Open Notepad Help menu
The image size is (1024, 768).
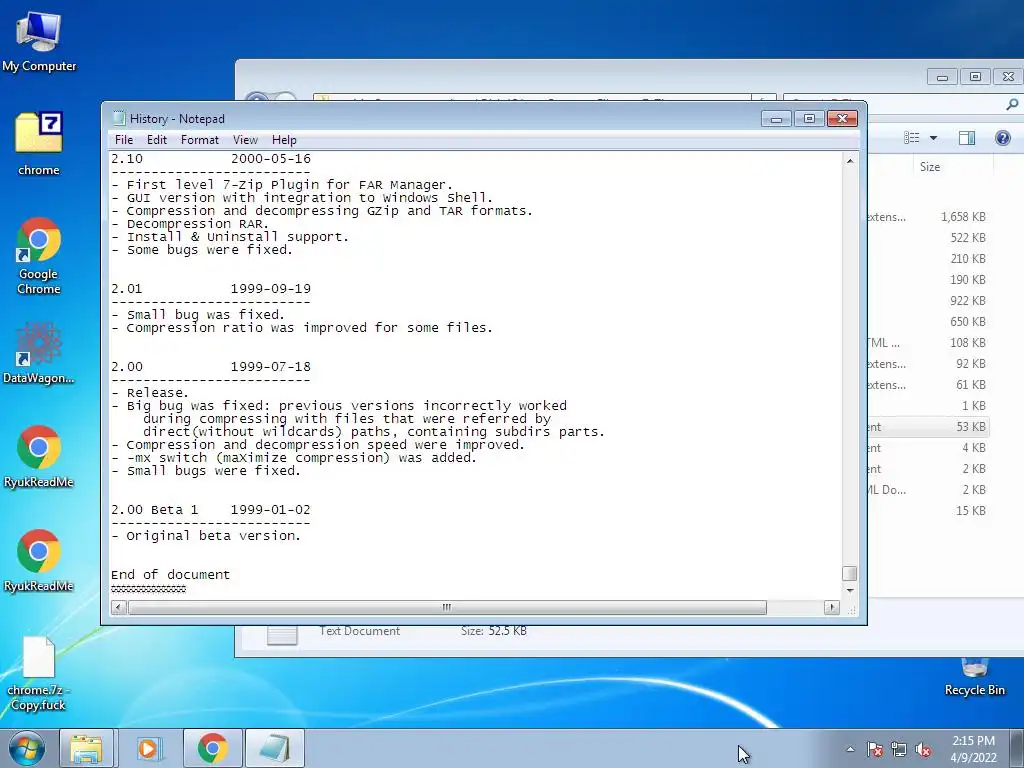(284, 140)
